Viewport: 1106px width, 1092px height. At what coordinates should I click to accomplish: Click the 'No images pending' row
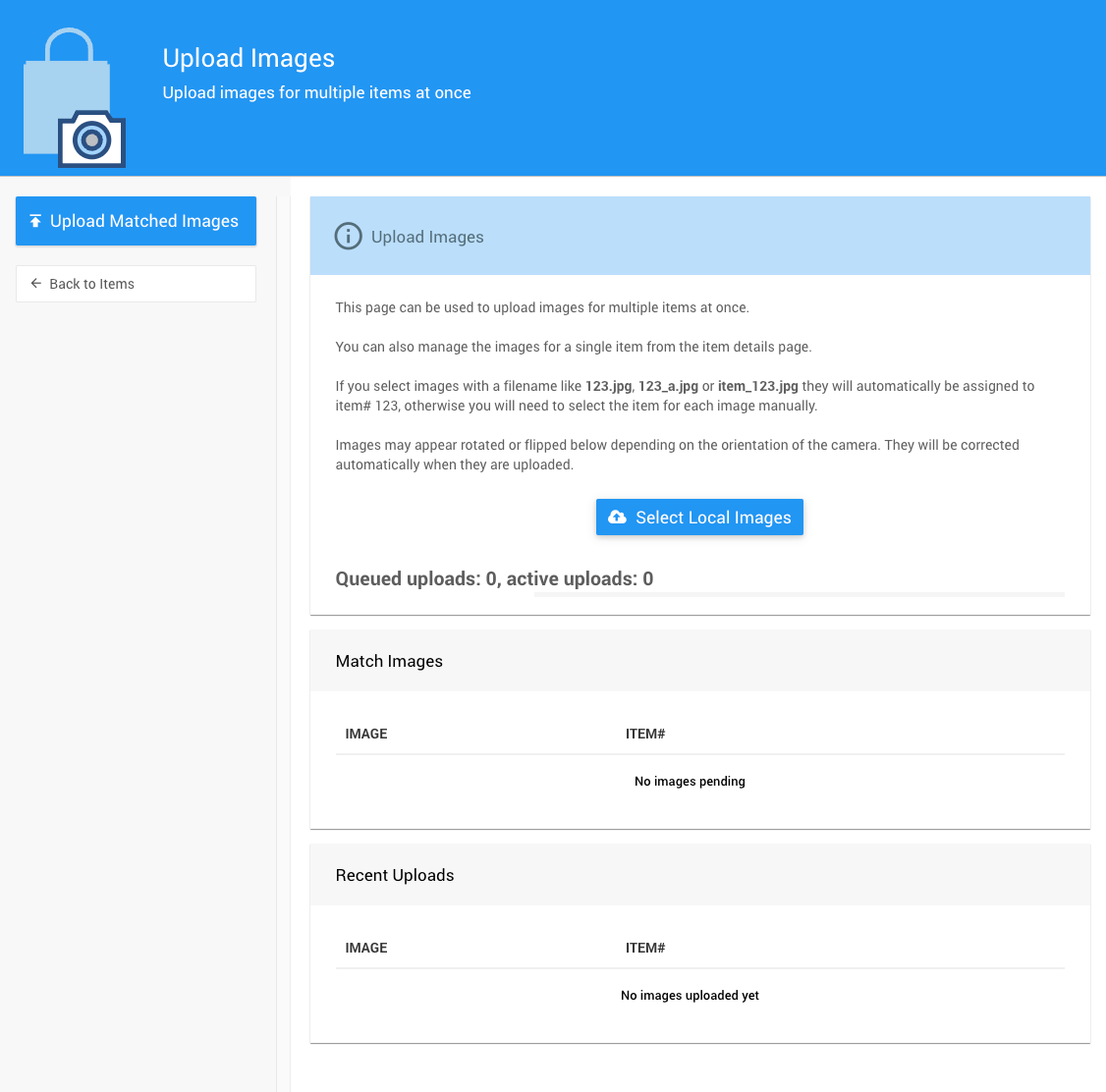(x=690, y=782)
